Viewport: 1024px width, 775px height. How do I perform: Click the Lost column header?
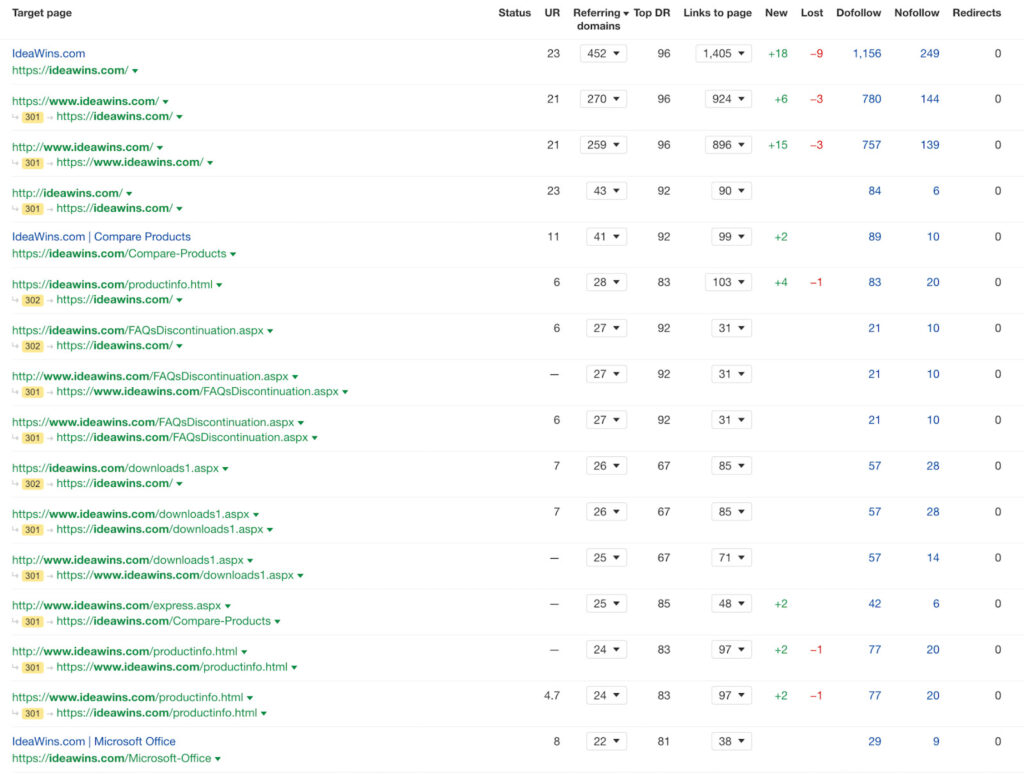point(812,12)
